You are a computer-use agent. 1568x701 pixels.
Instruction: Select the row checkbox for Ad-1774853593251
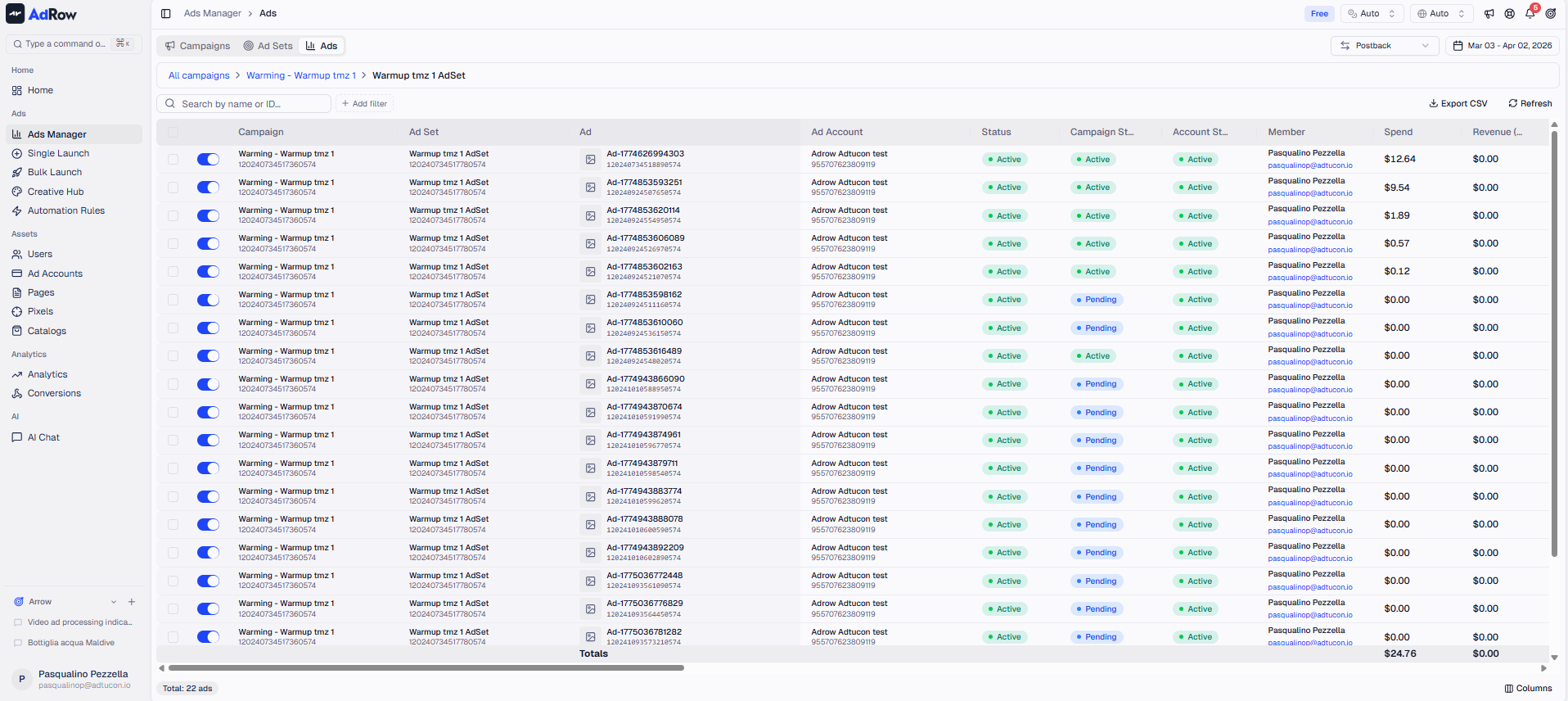[x=173, y=188]
